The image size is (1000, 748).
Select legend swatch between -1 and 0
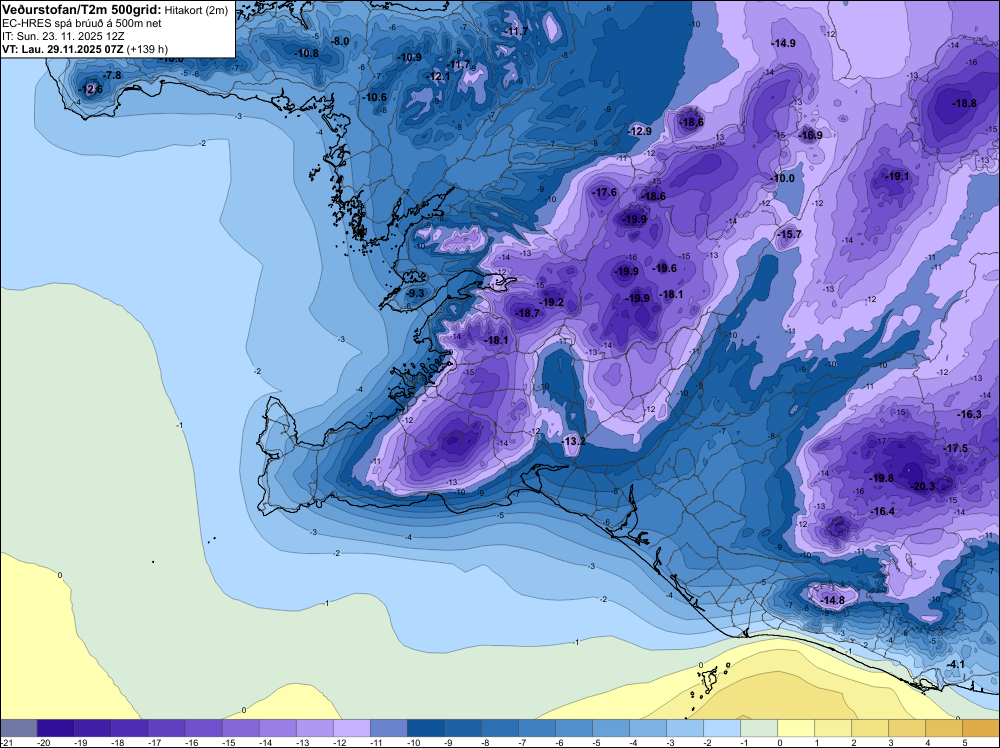[758, 728]
